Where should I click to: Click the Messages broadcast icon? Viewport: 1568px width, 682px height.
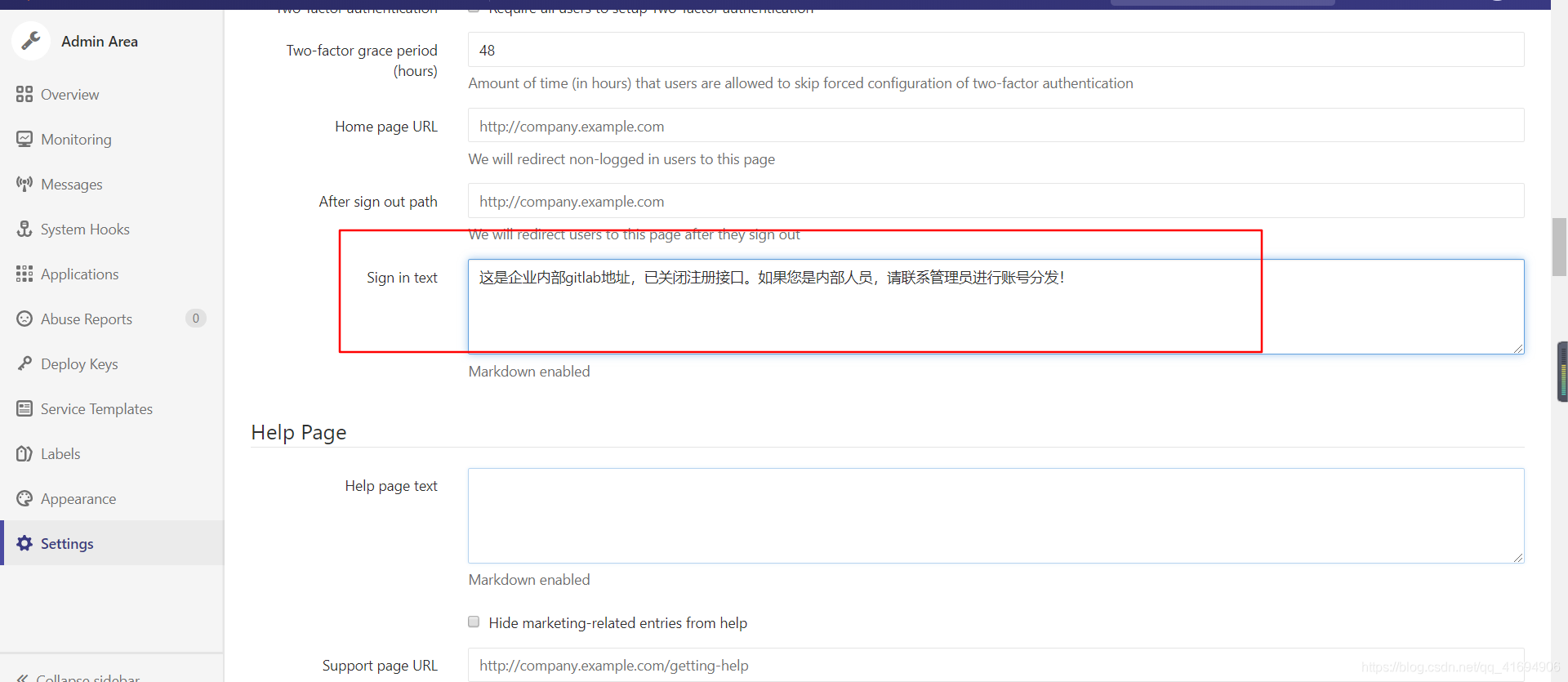(x=24, y=184)
